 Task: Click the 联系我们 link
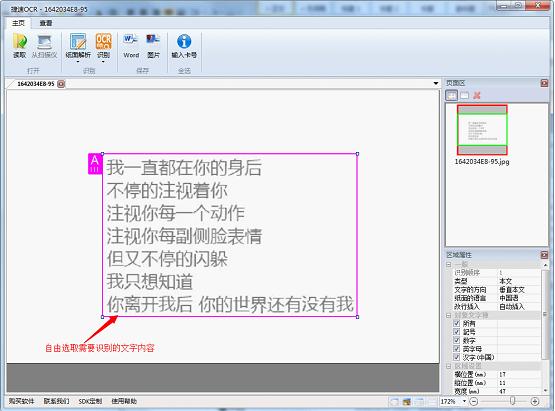(57, 401)
